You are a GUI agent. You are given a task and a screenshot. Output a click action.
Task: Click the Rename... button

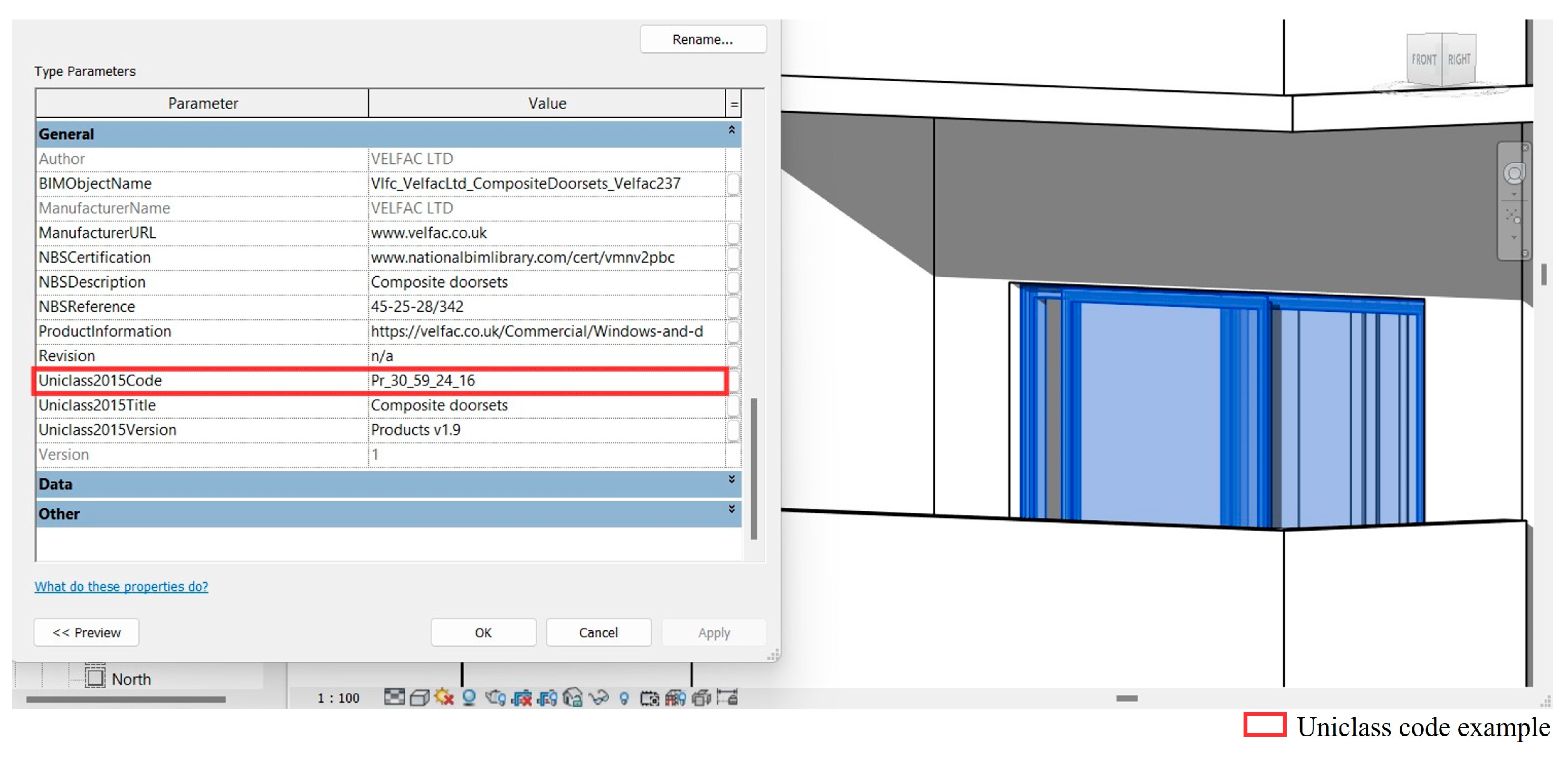coord(703,39)
